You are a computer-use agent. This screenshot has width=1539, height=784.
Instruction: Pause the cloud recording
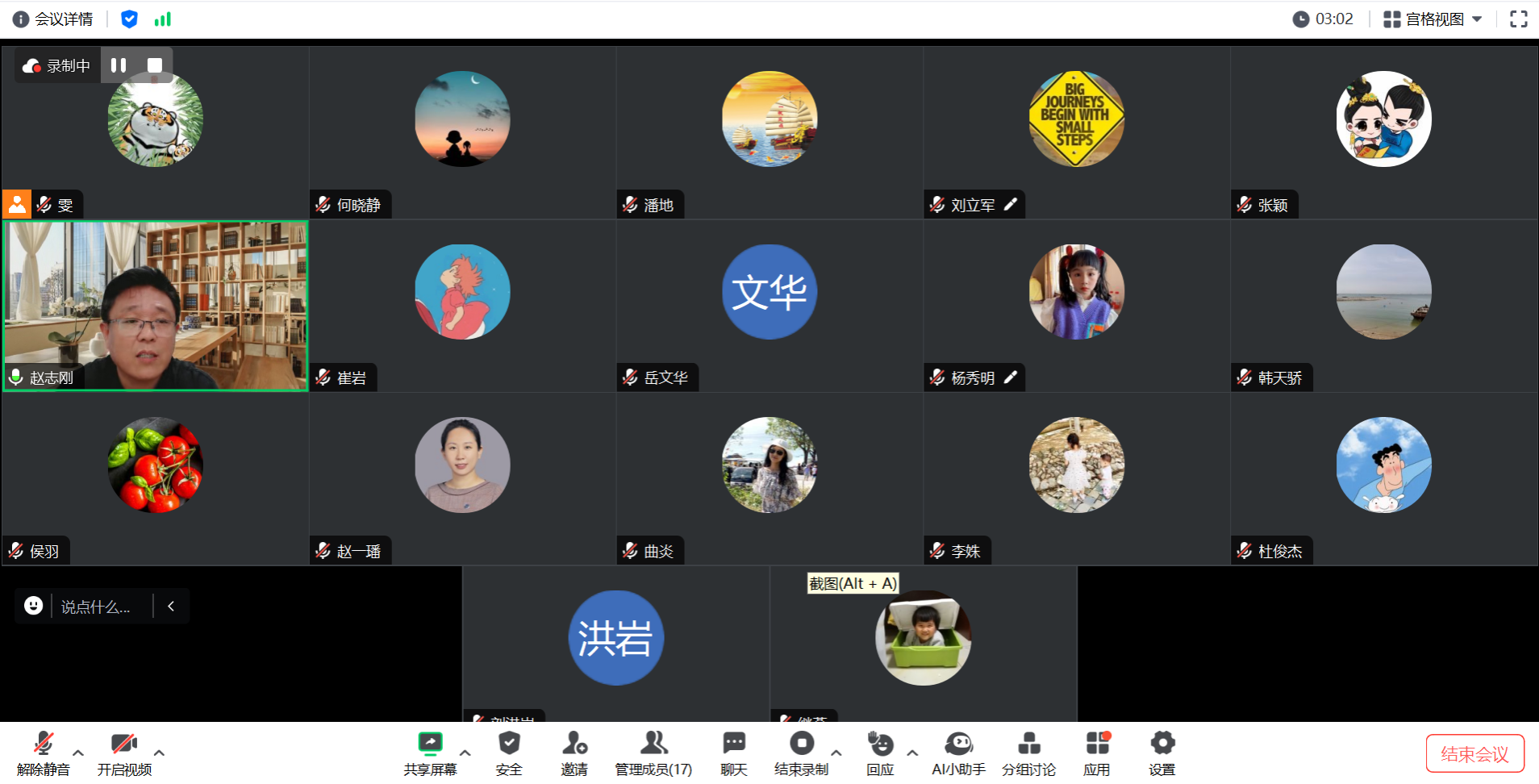coord(119,65)
